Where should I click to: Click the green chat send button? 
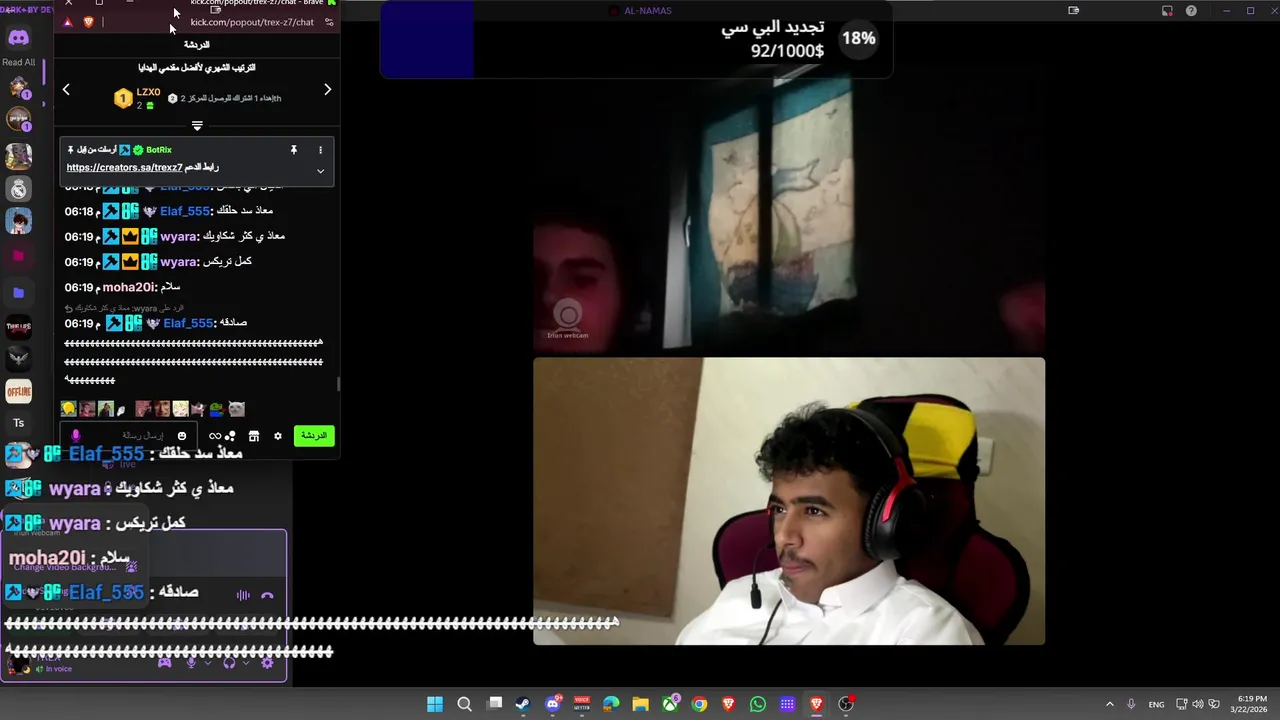point(314,436)
